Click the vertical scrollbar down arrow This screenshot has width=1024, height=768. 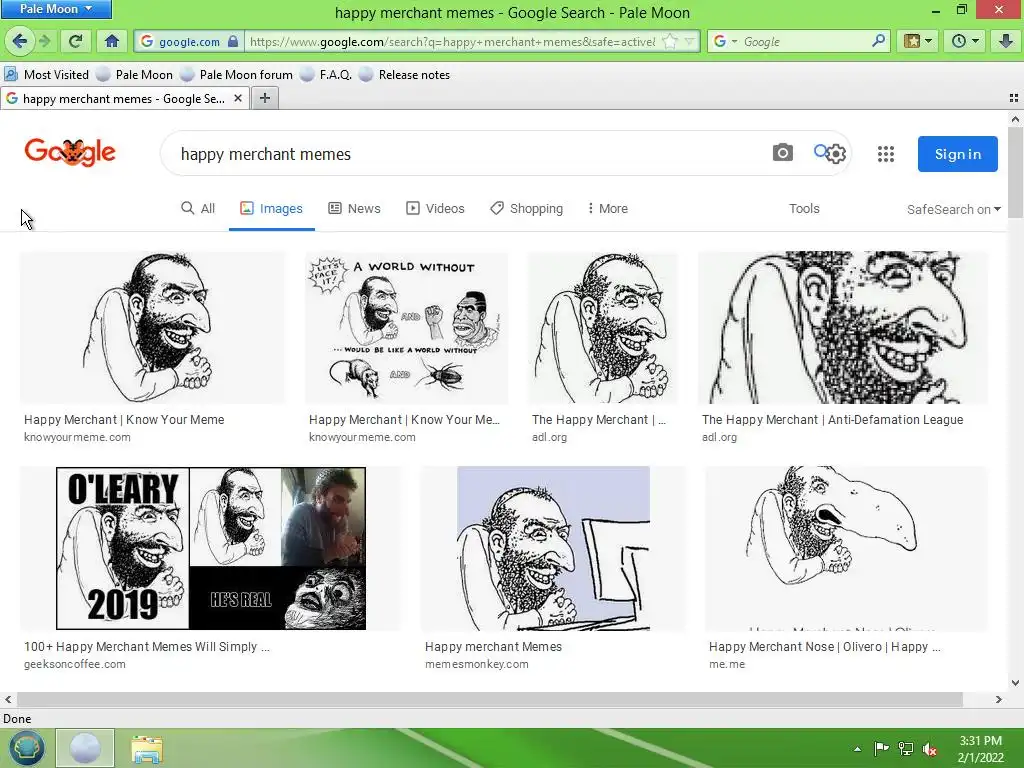tap(1015, 683)
